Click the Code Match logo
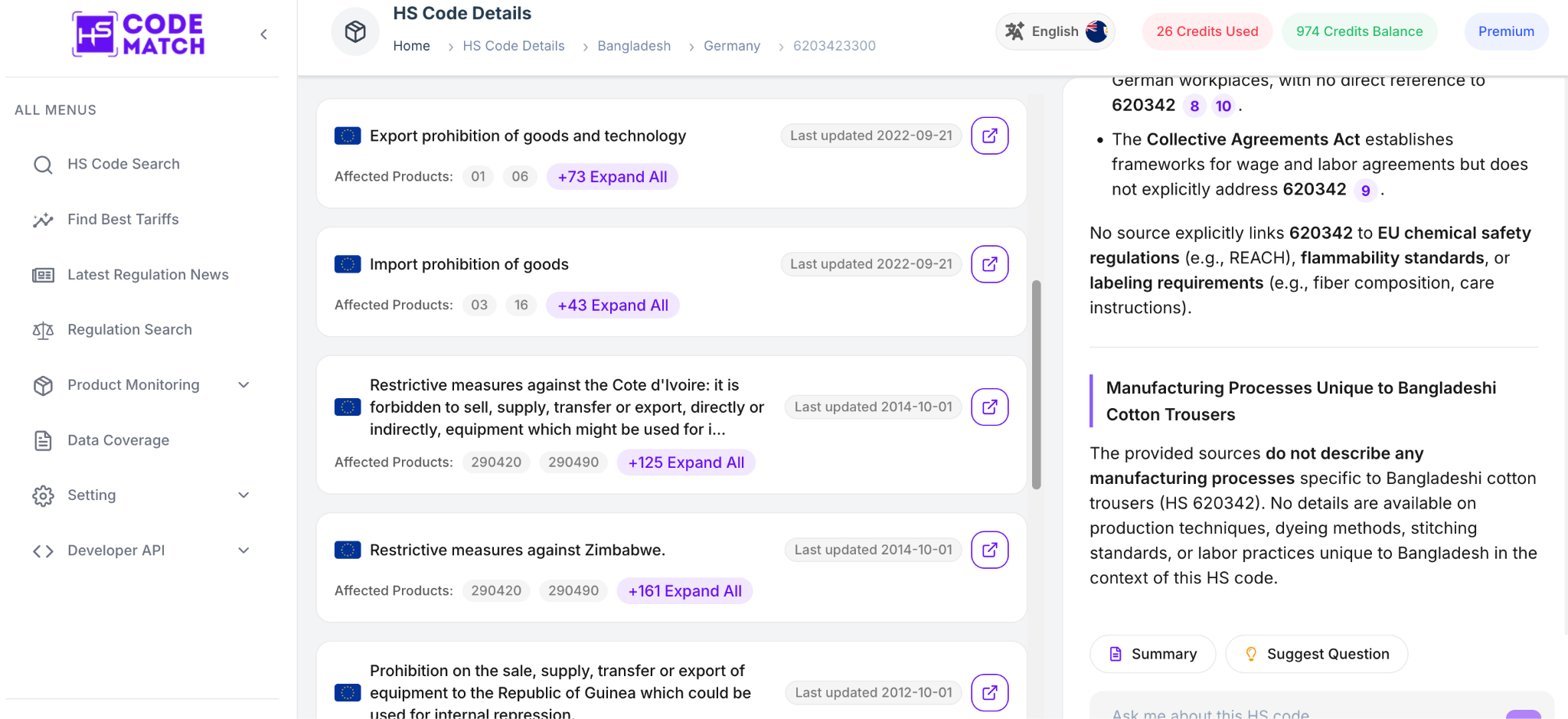1568x719 pixels. (x=139, y=34)
